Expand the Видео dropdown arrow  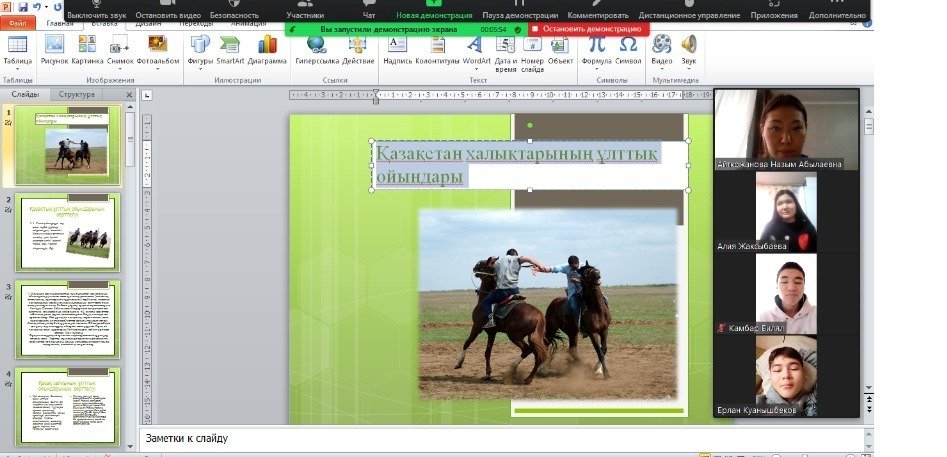tap(662, 69)
